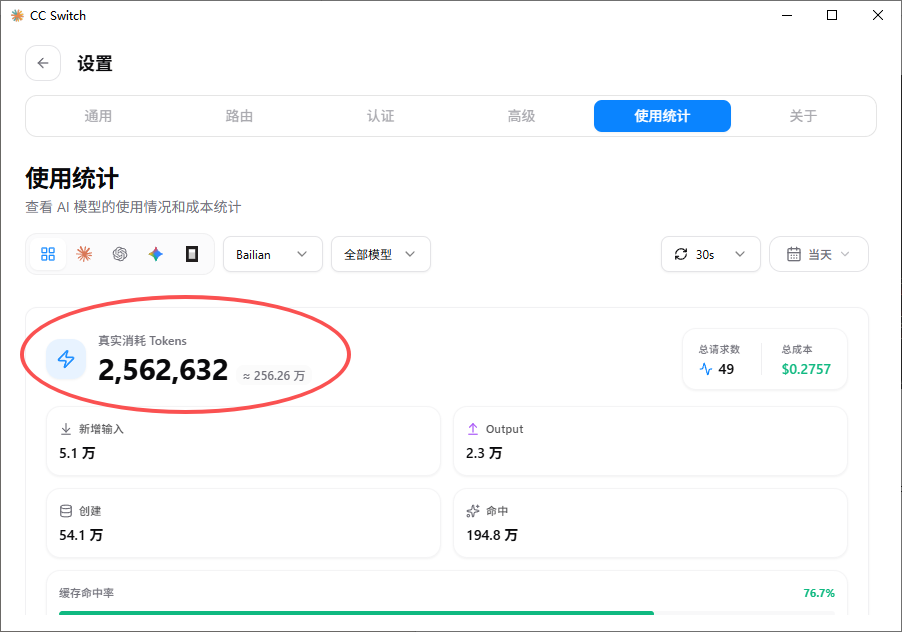Click the 真实消耗 Tokens label
This screenshot has width=902, height=632.
(143, 341)
